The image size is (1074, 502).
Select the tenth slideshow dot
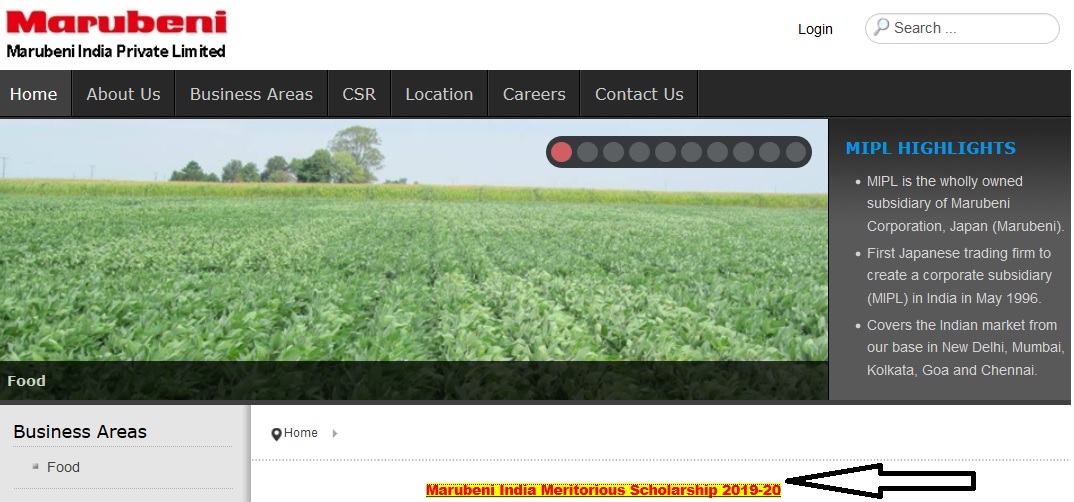coord(796,152)
